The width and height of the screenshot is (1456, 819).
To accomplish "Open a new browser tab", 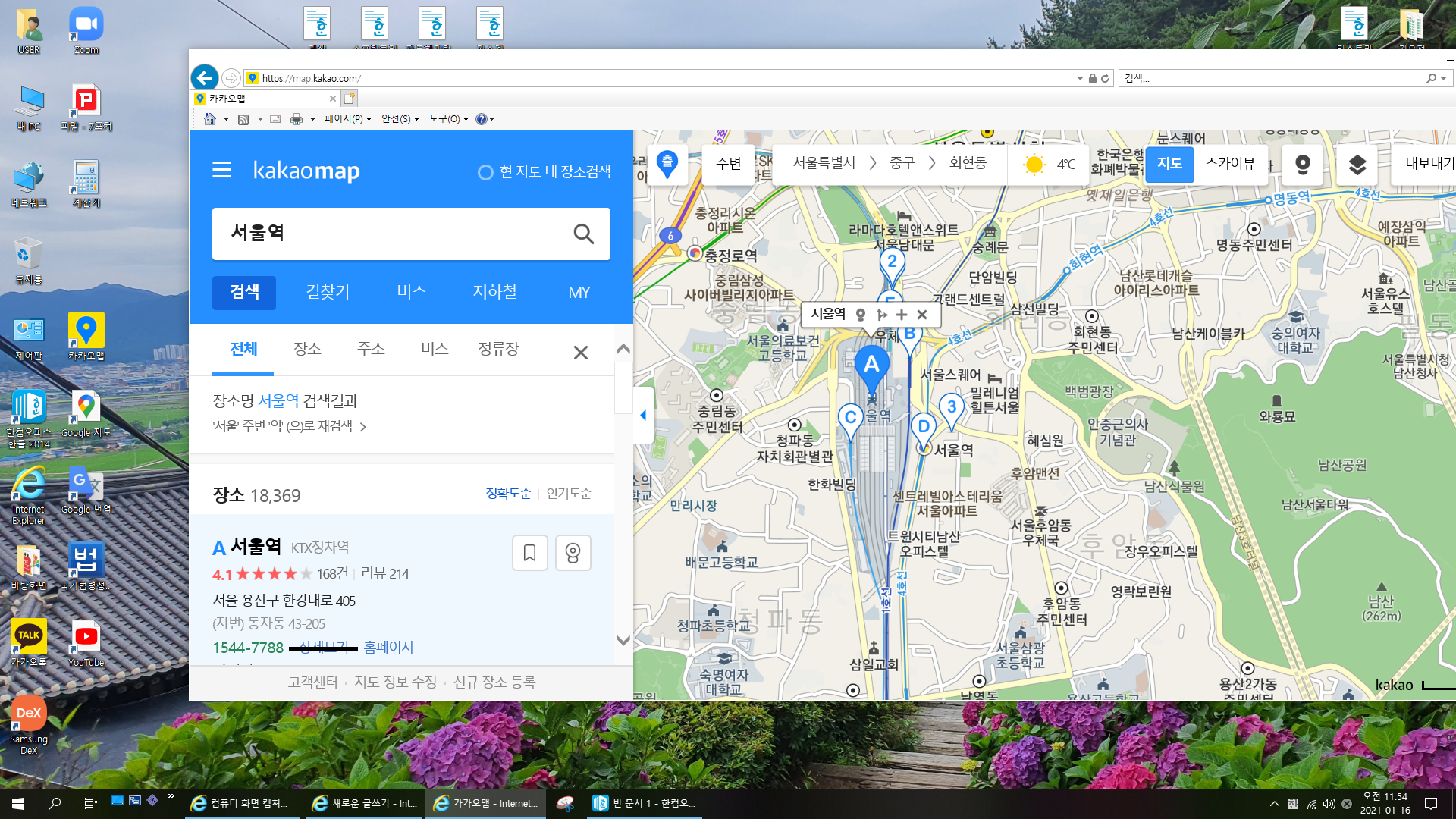I will pyautogui.click(x=349, y=99).
